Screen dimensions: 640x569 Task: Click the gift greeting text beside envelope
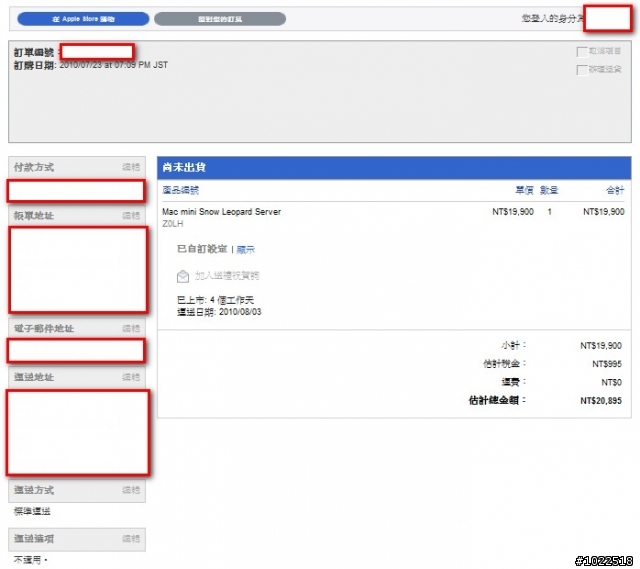227,276
